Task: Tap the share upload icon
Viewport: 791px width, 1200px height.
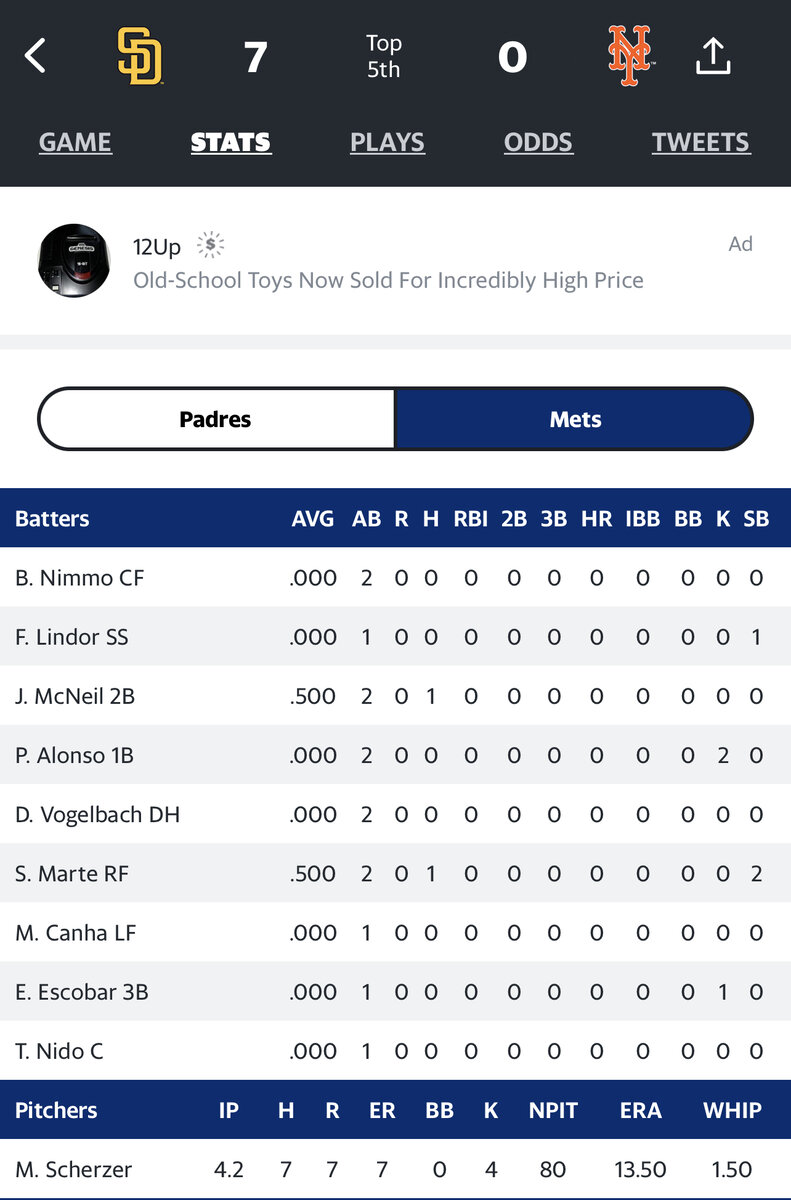Action: (713, 56)
